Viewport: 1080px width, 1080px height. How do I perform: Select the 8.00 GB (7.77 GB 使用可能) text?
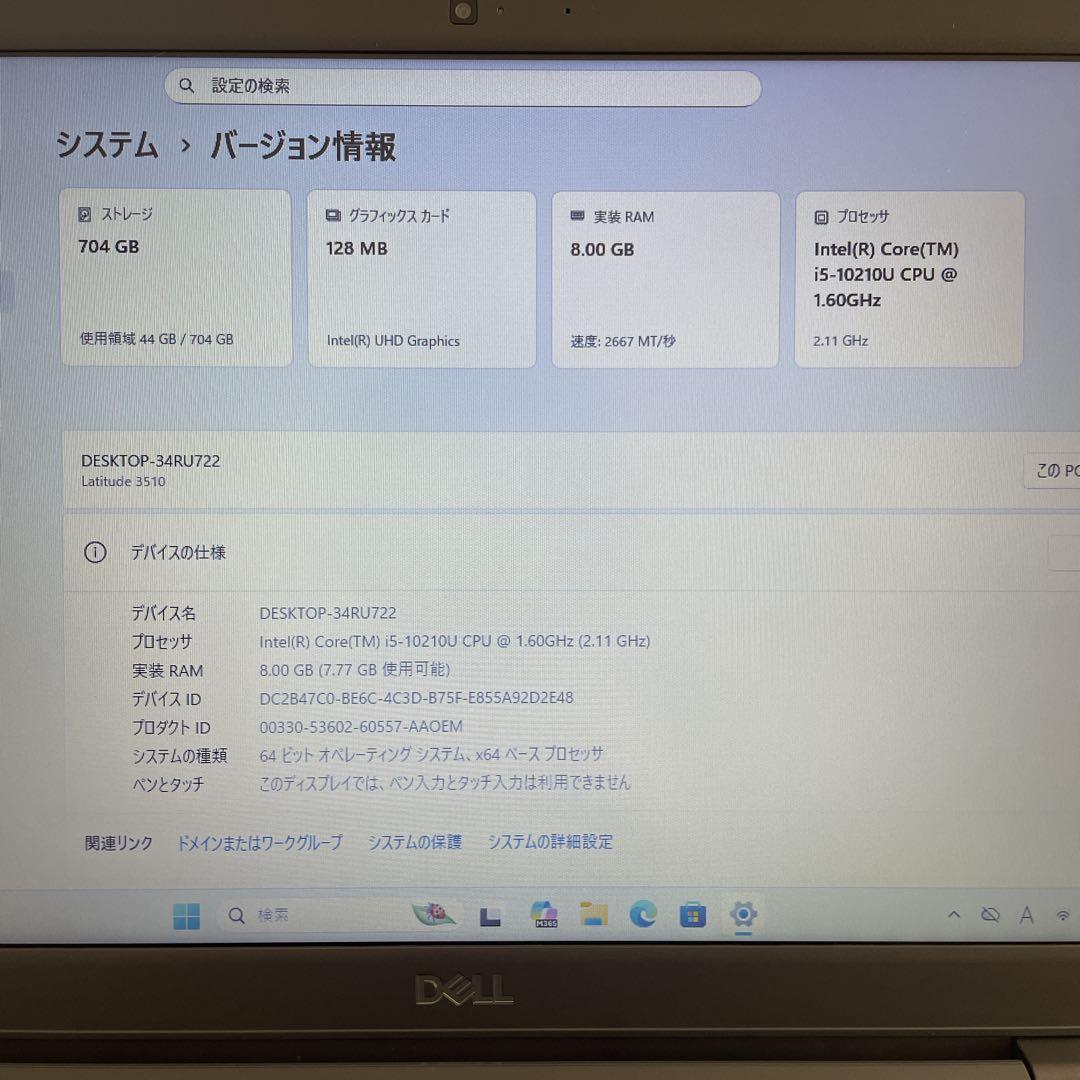(355, 669)
